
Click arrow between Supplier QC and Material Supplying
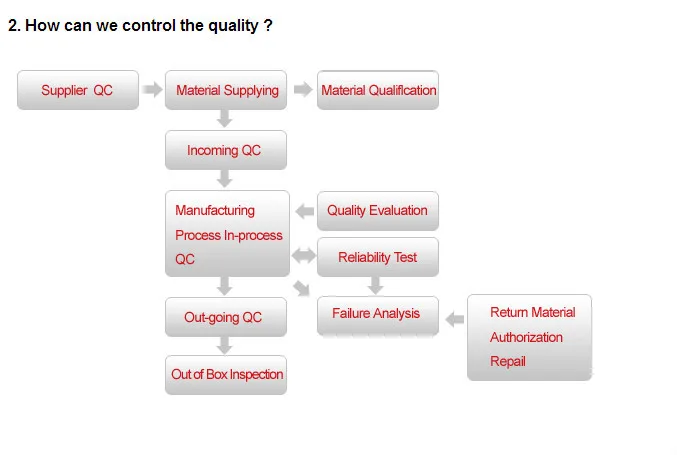[x=152, y=90]
